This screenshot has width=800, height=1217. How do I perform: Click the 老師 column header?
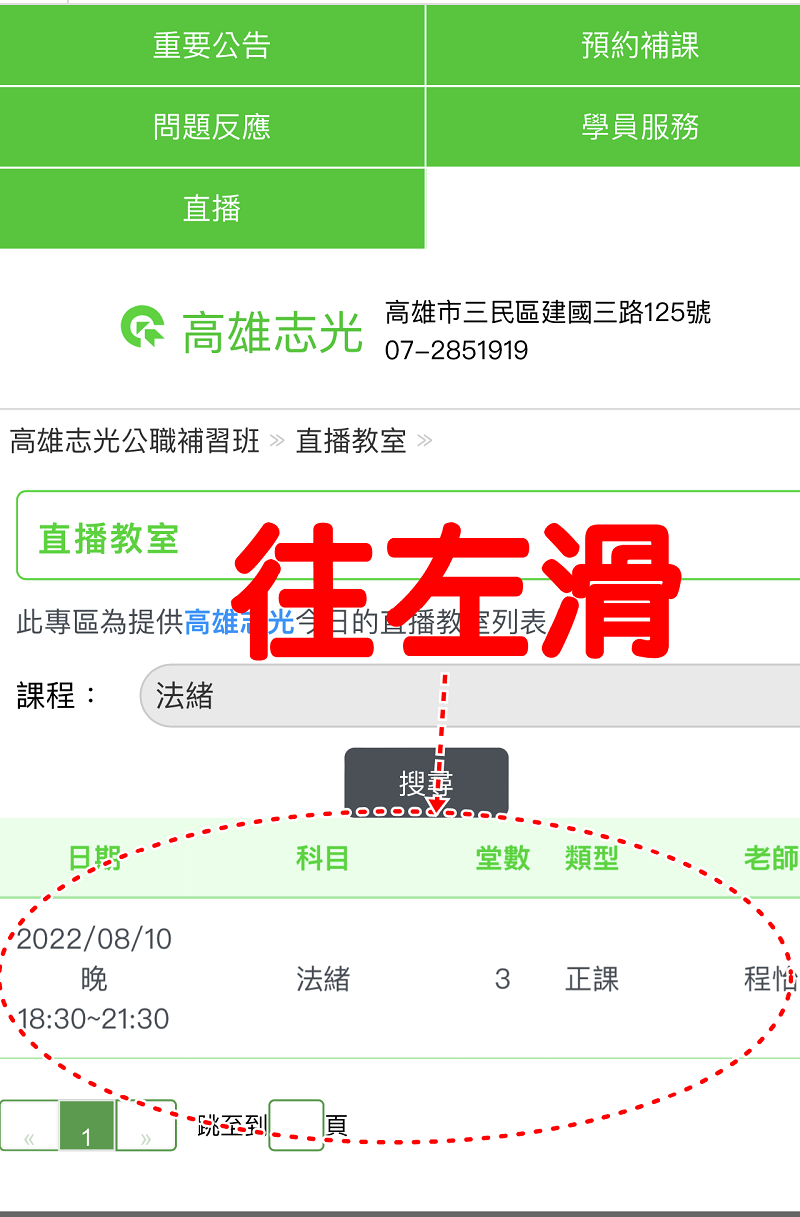pyautogui.click(x=771, y=858)
